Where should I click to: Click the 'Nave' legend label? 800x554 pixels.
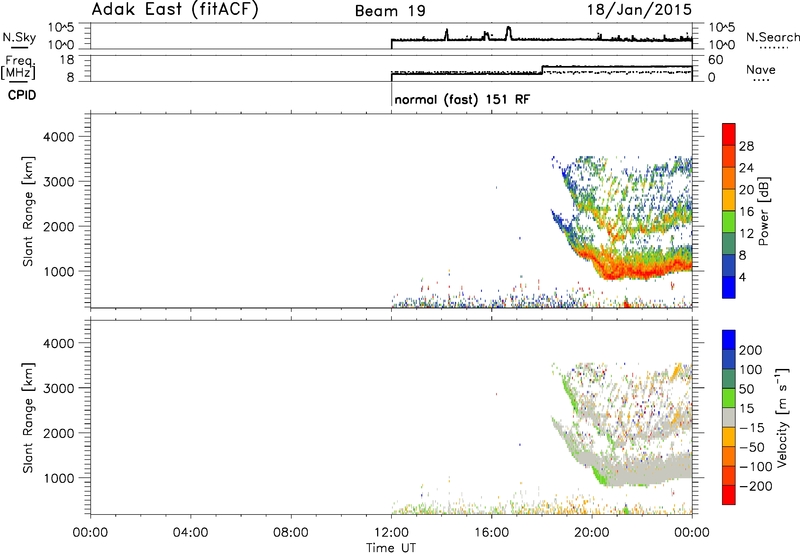pos(761,70)
